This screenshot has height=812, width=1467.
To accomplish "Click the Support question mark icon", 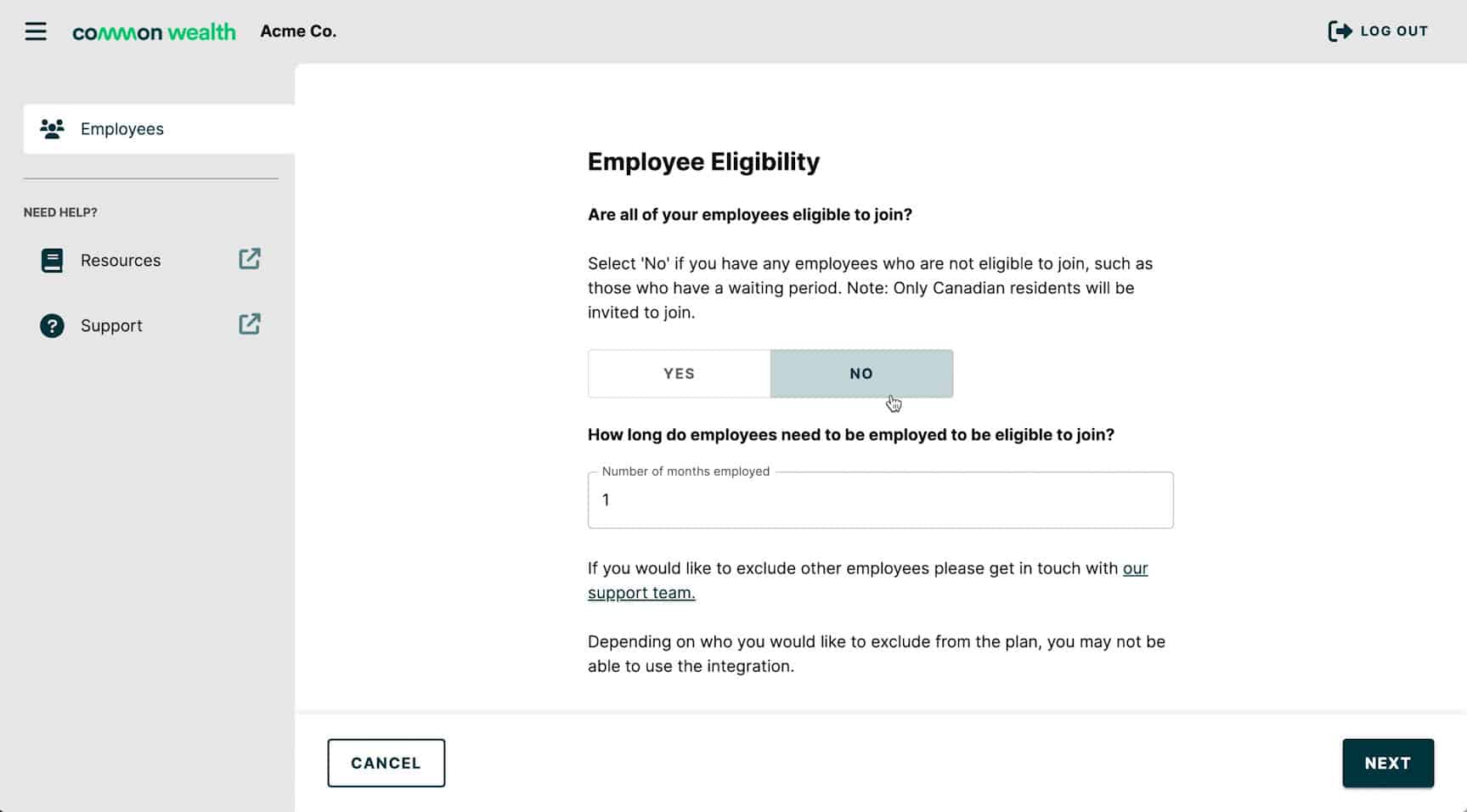I will pyautogui.click(x=52, y=326).
